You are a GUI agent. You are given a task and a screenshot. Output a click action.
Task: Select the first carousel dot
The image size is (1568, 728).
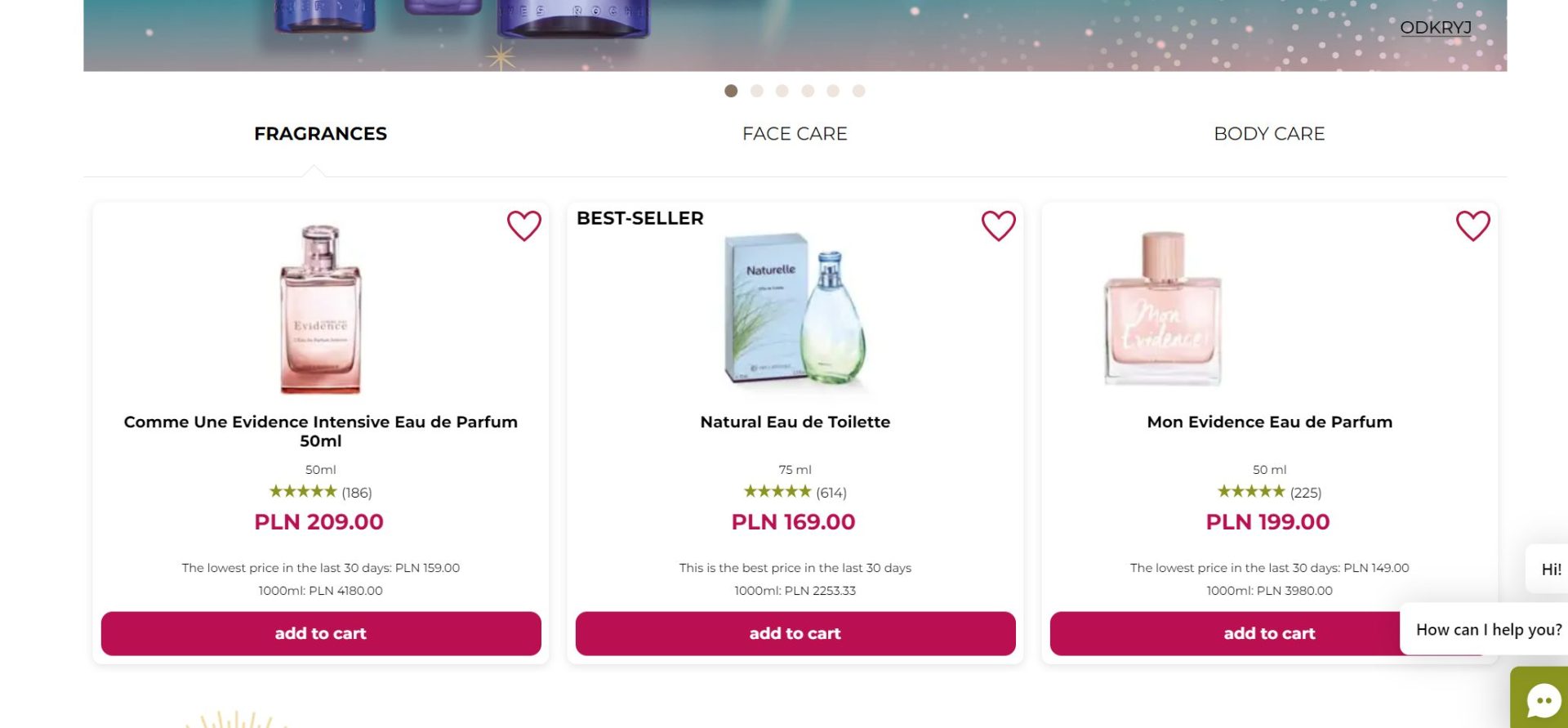click(x=731, y=91)
